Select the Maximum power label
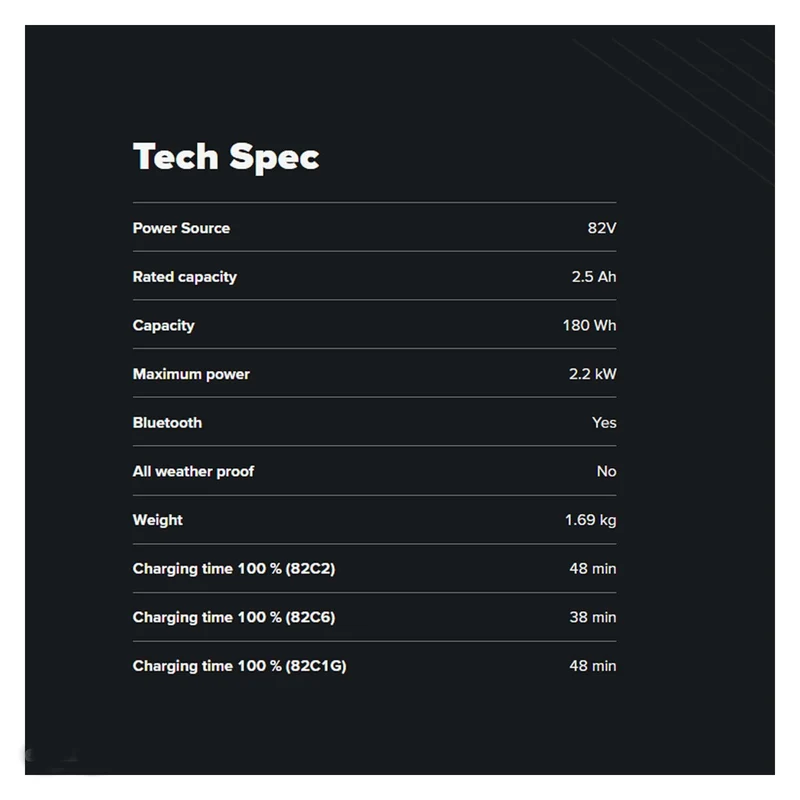The image size is (800, 800). (191, 374)
